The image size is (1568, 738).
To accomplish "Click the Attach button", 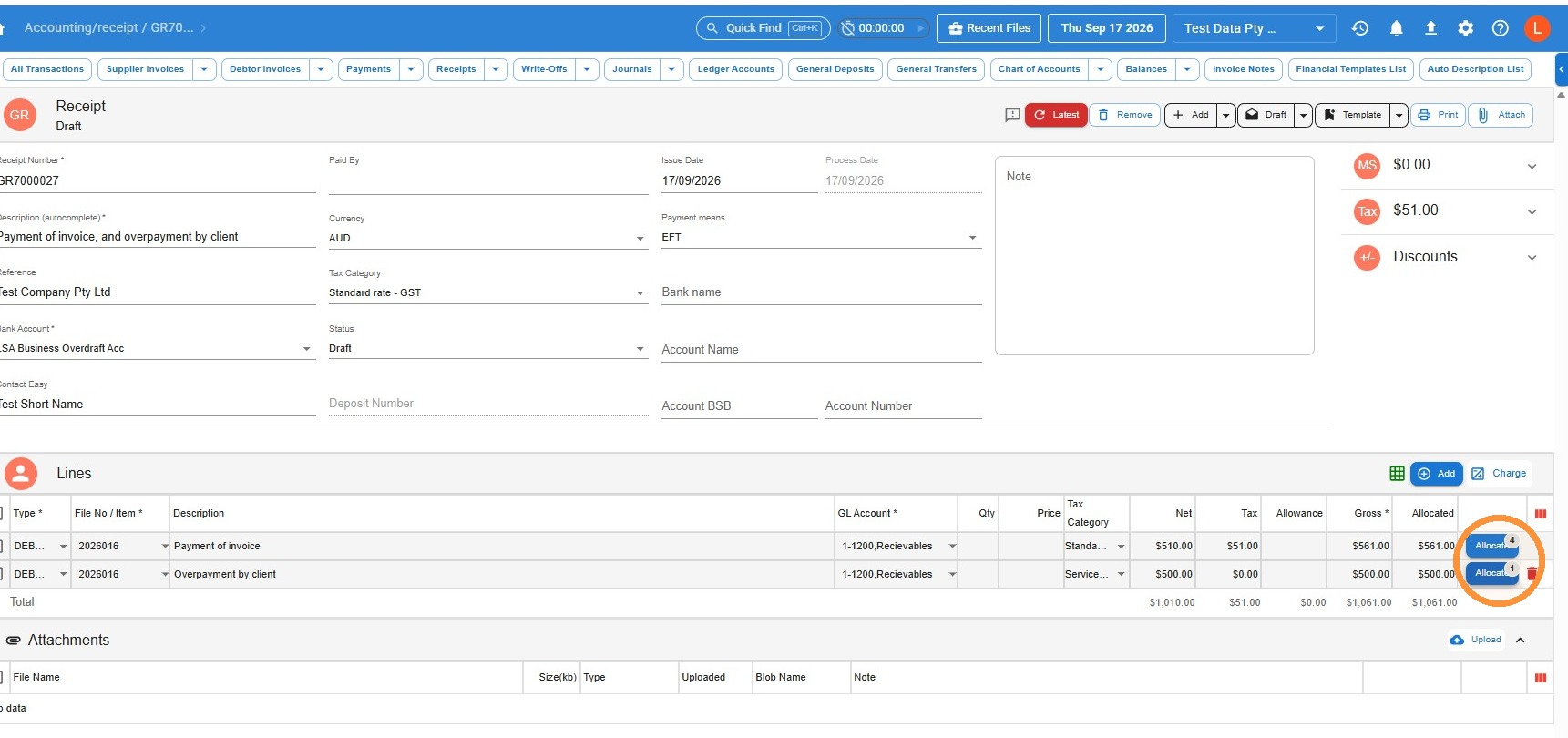I will pos(1501,115).
